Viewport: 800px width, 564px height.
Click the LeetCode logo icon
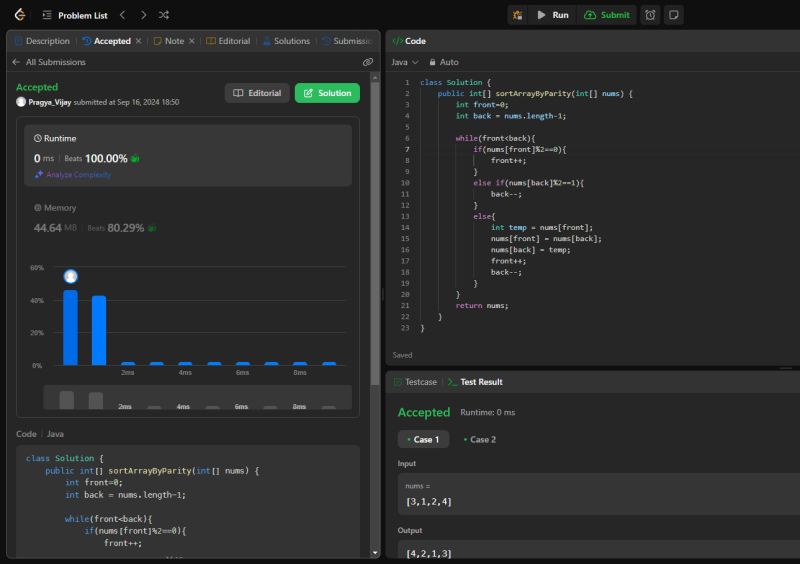pyautogui.click(x=20, y=15)
